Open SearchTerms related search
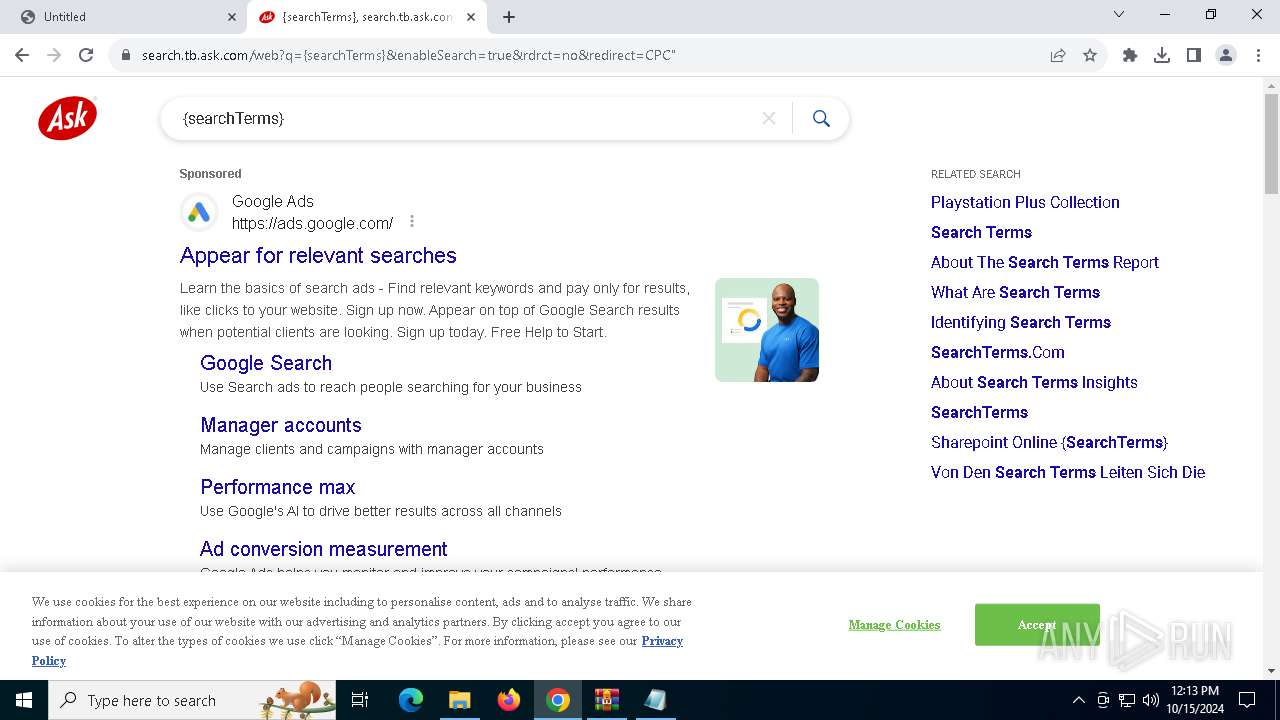 979,412
